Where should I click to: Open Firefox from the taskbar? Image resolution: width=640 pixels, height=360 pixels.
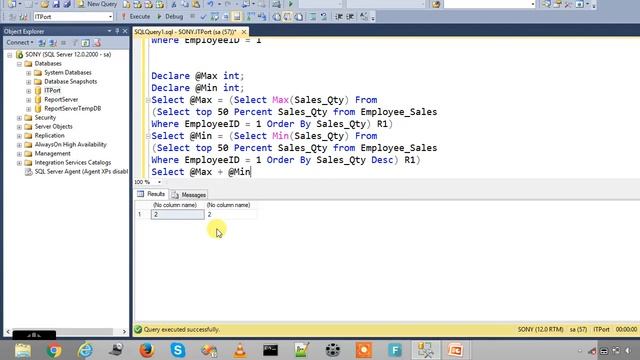tap(147, 350)
